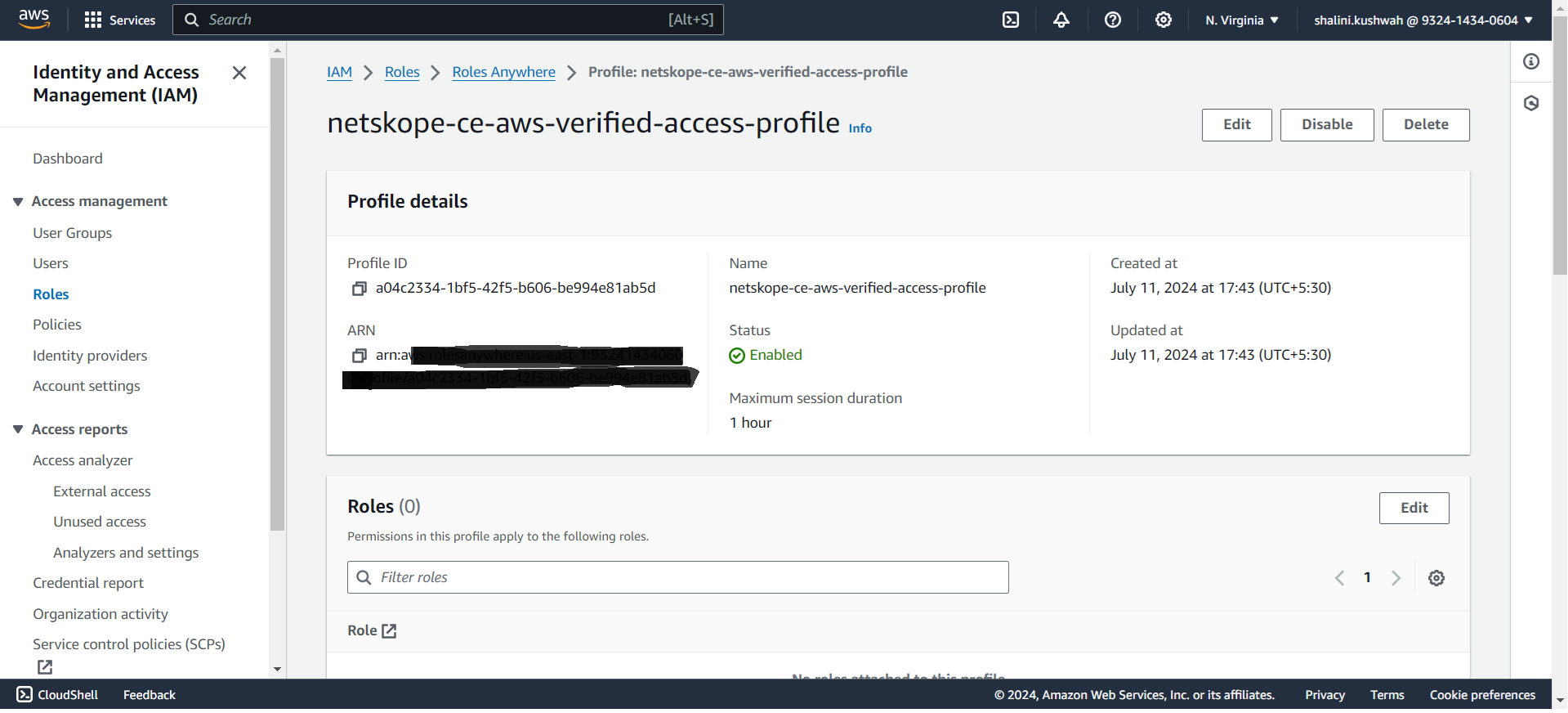
Task: Click the Filter roles search field
Action: [x=677, y=578]
